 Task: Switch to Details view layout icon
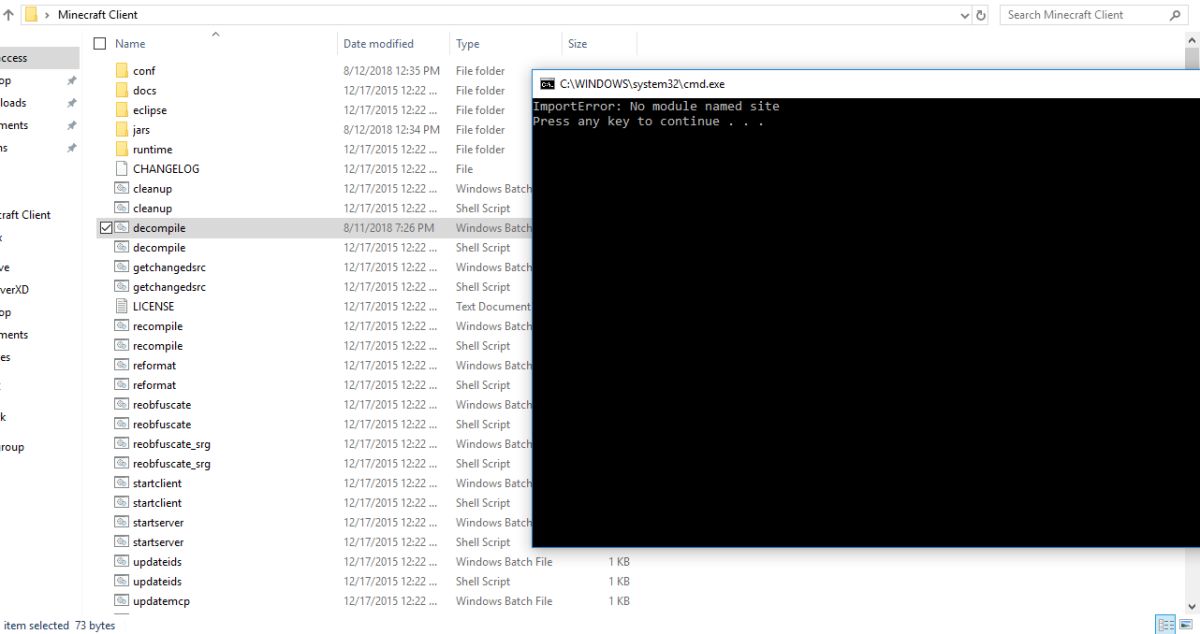1166,624
